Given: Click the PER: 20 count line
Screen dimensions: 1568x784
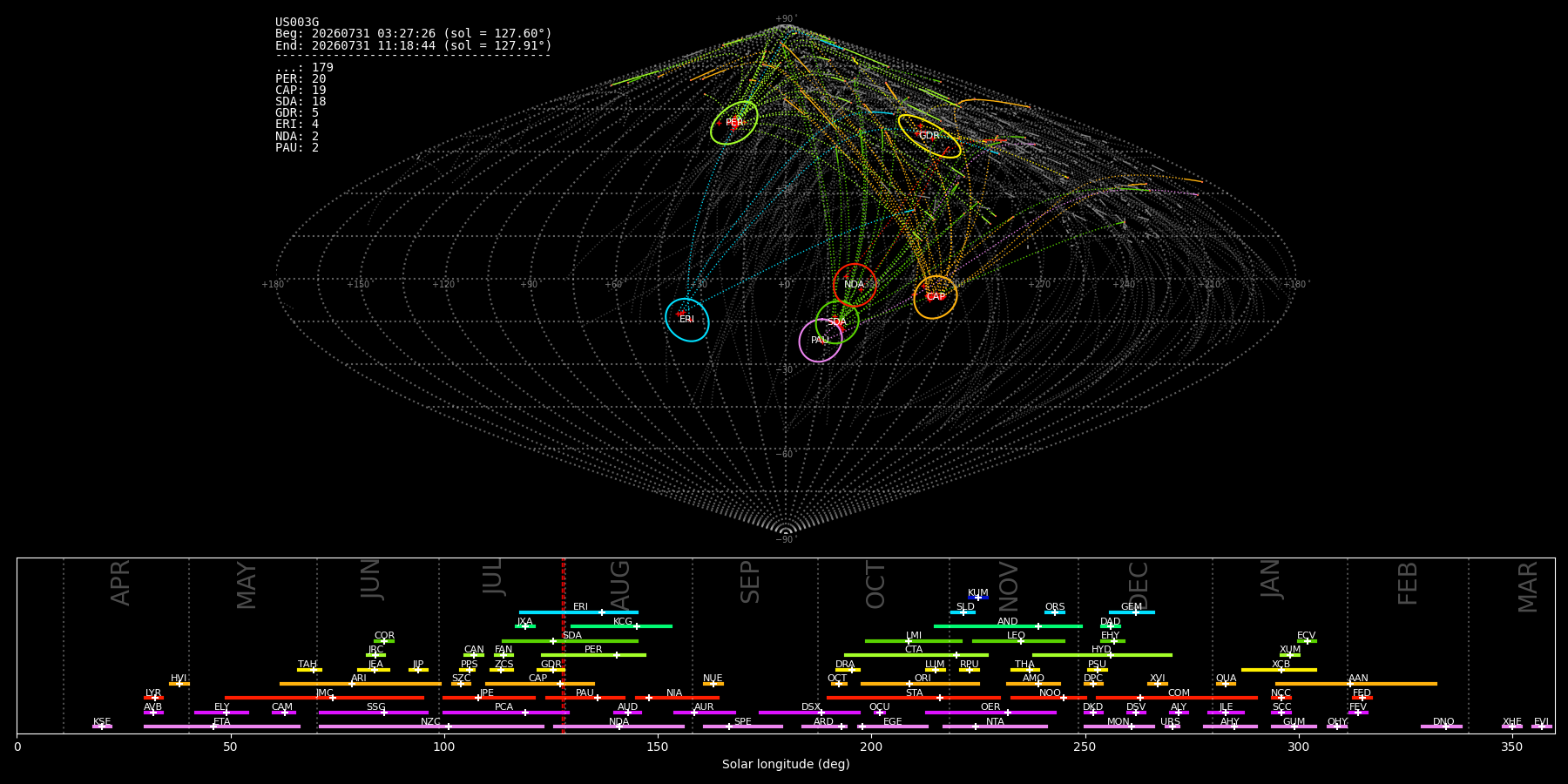Looking at the screenshot, I should point(301,79).
